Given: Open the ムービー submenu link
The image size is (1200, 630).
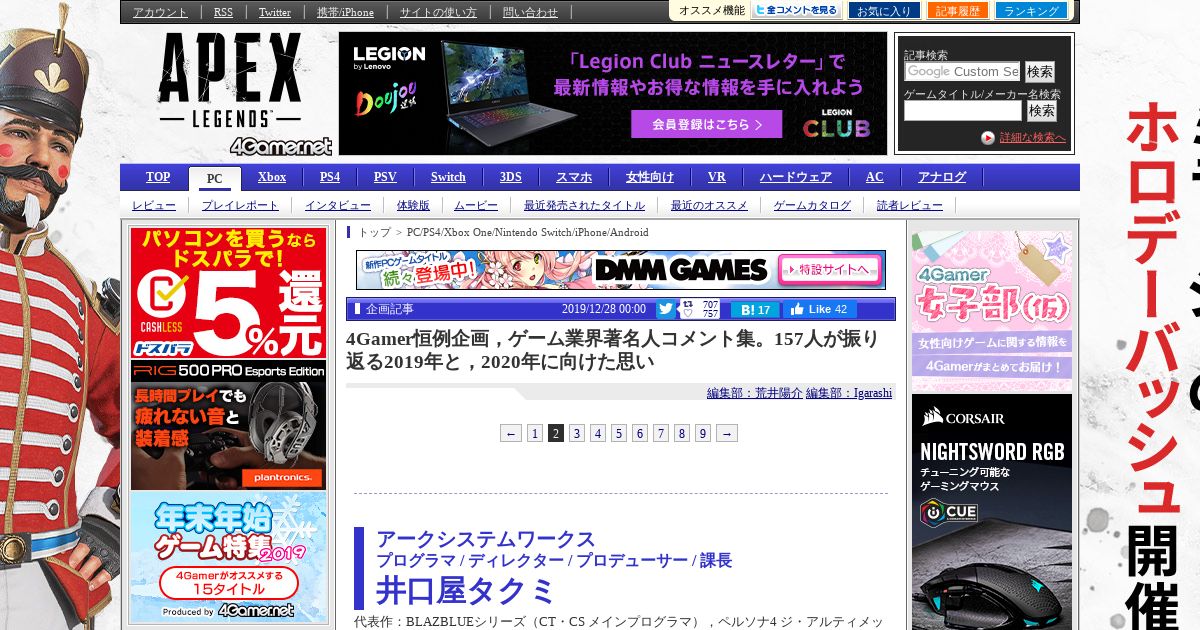Looking at the screenshot, I should point(476,205).
